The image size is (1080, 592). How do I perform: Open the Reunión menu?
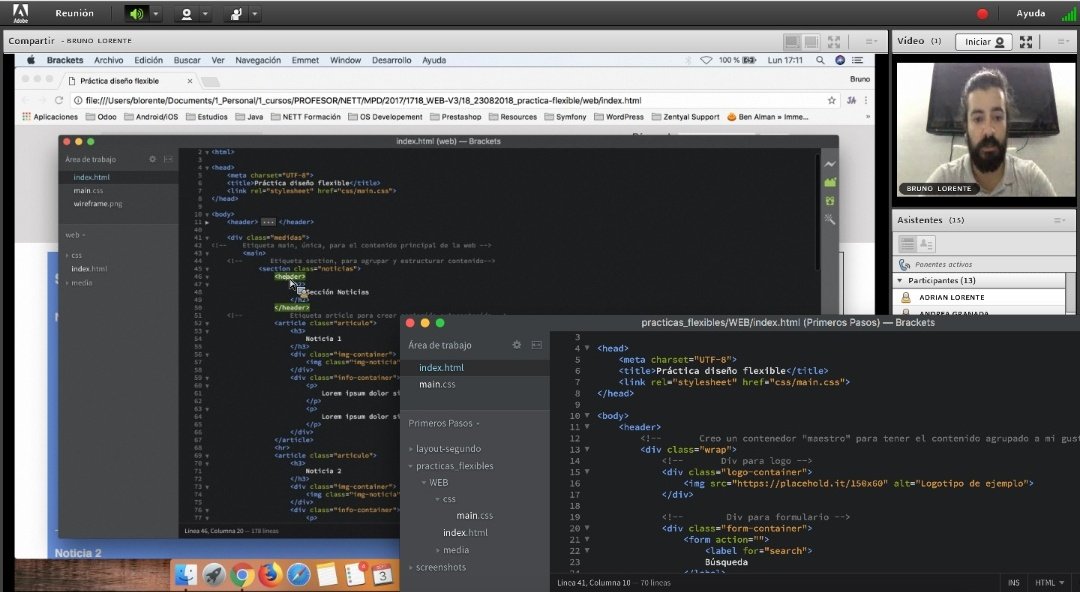point(74,13)
